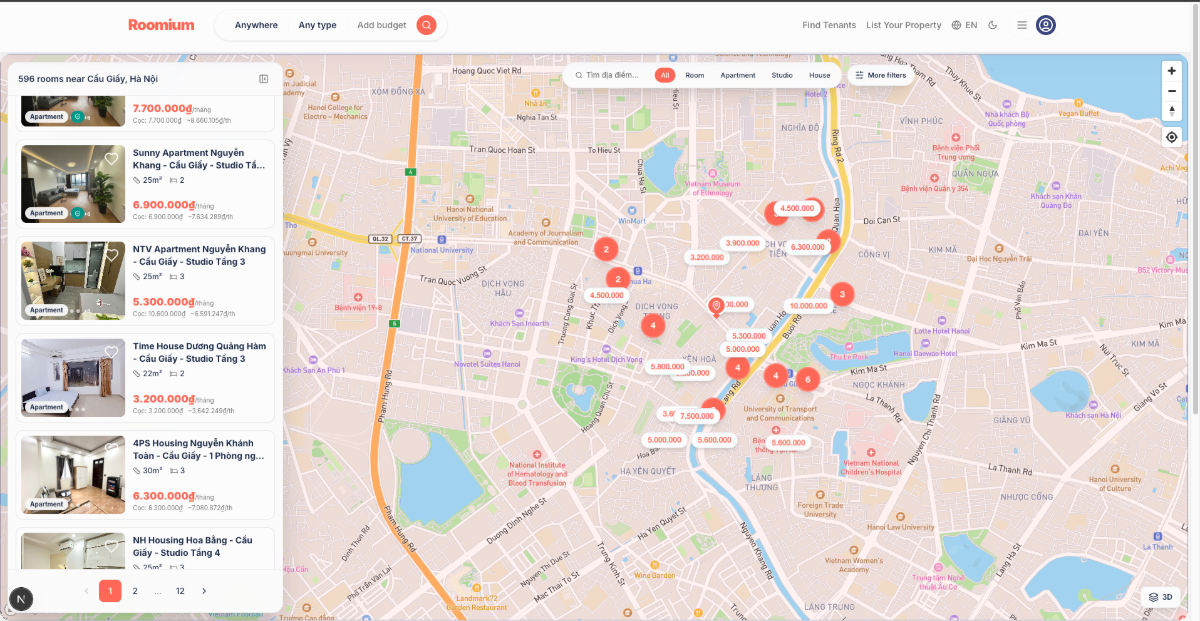Click the 6.300.000 map price marker
This screenshot has width=1200, height=621.
pyautogui.click(x=807, y=247)
